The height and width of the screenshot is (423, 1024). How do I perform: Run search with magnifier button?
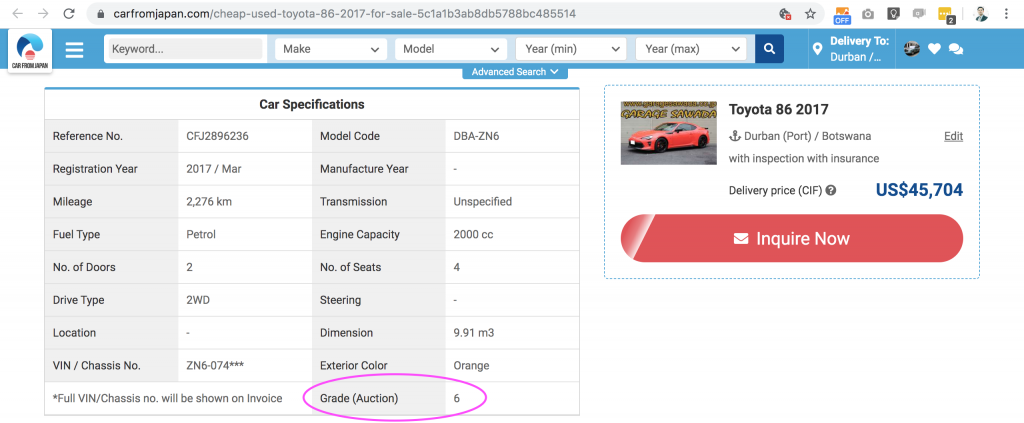(769, 49)
